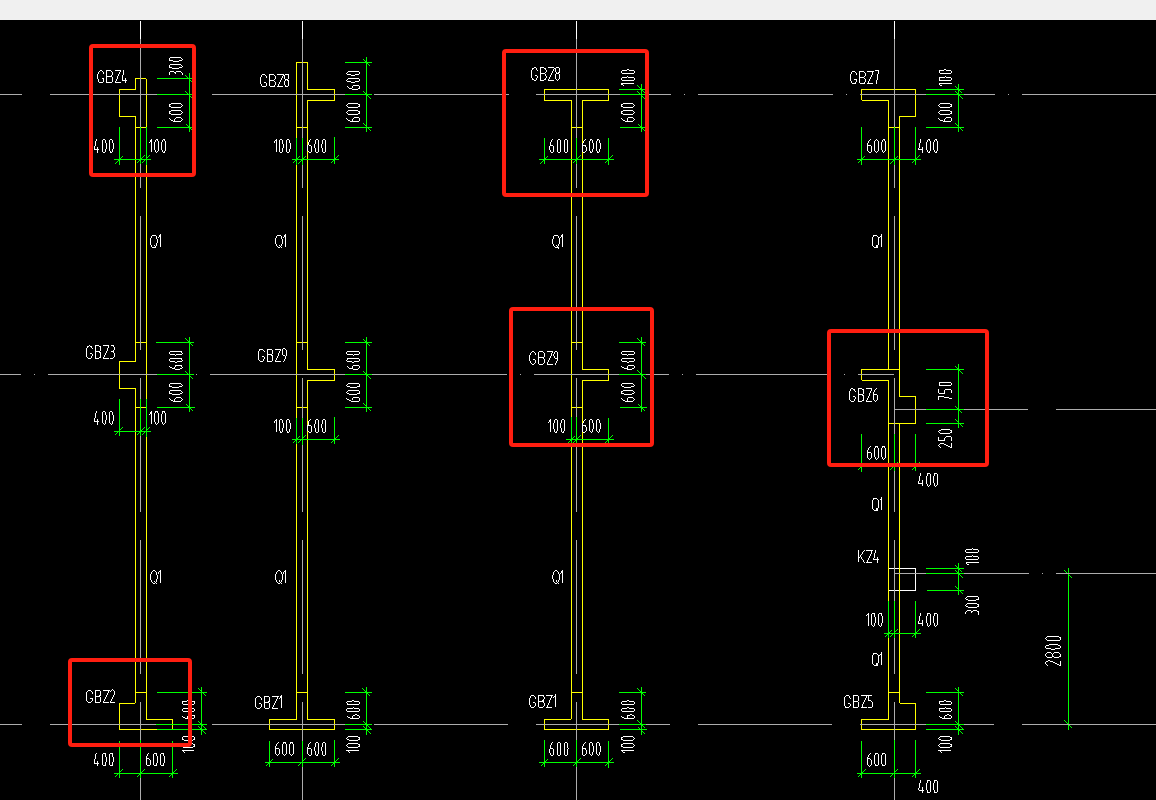Click the 300 dimension below KZ4's 100
The image size is (1156, 800).
pyautogui.click(x=972, y=605)
